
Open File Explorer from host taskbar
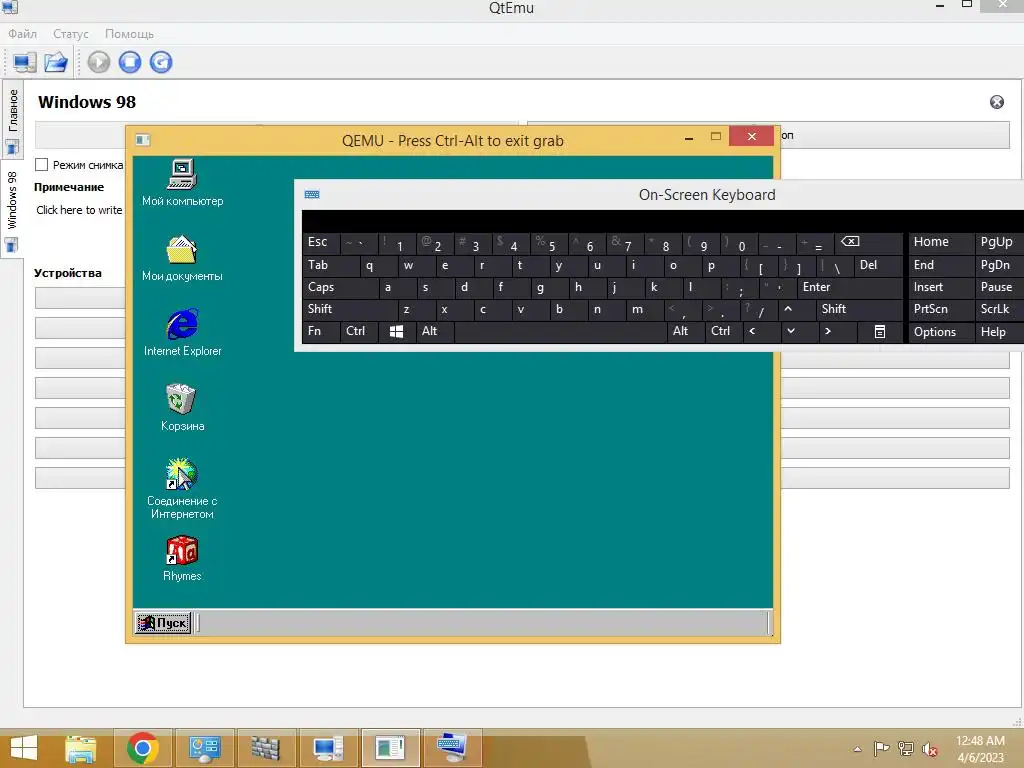pos(81,748)
